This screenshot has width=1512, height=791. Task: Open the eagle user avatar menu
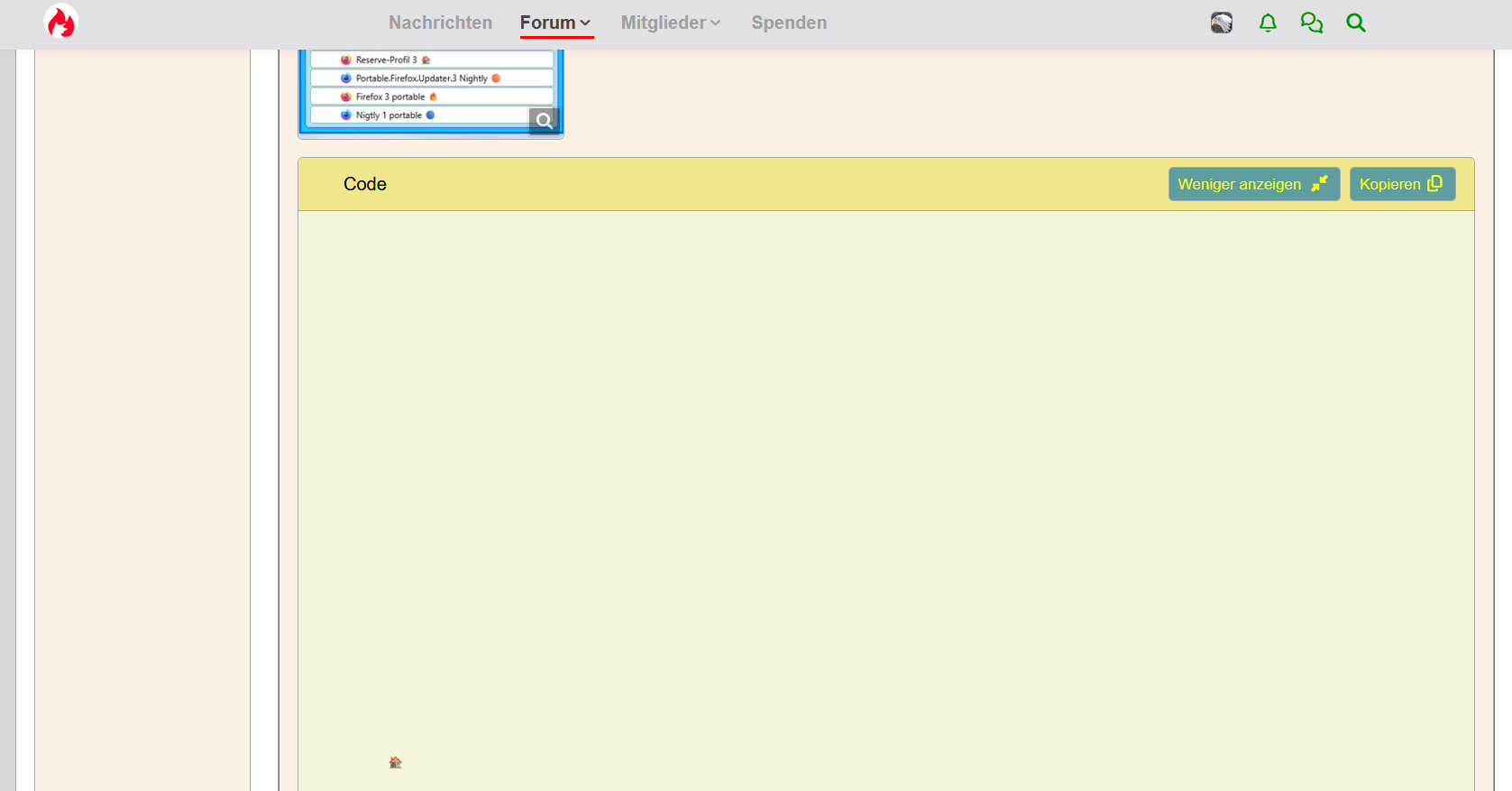point(1222,23)
